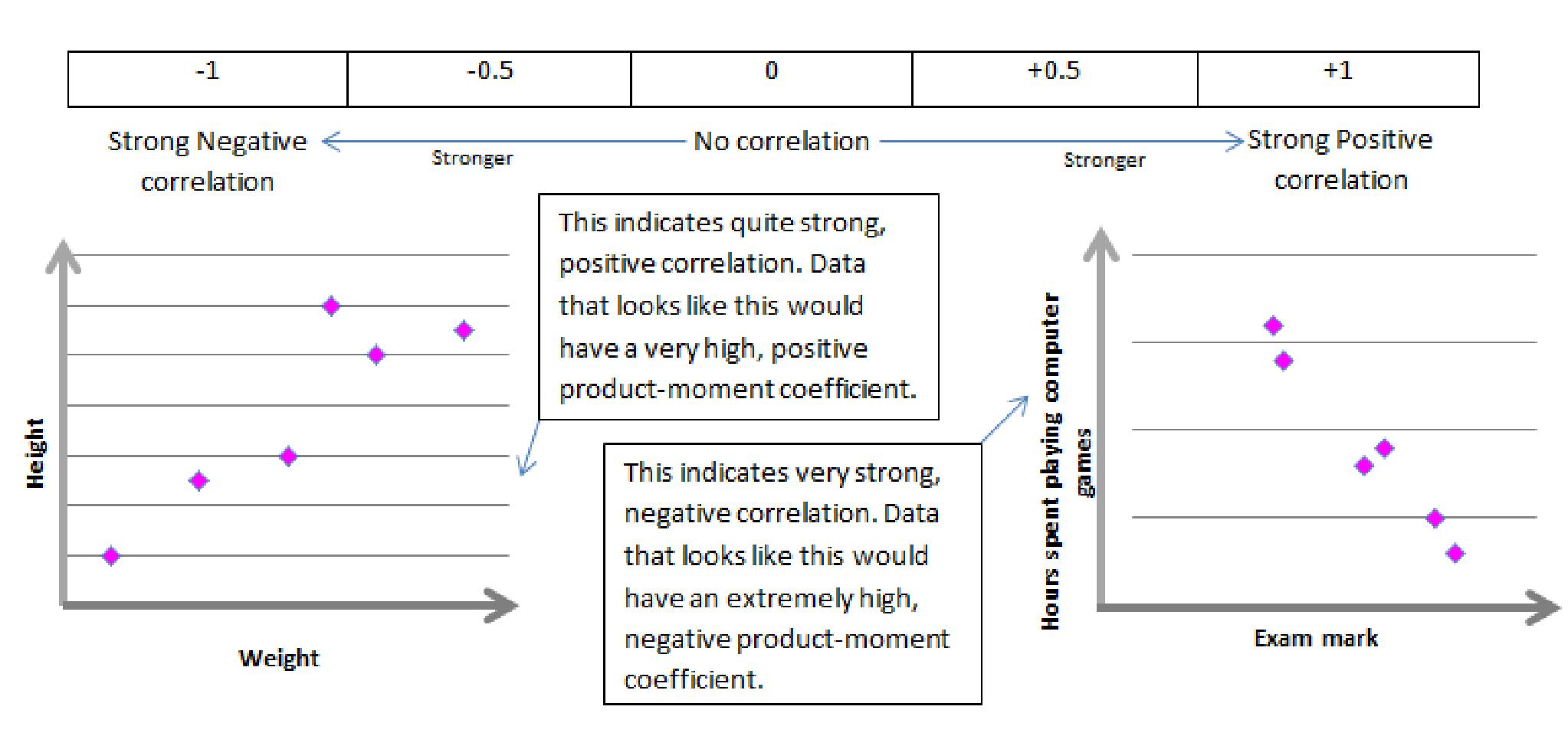1568x736 pixels.
Task: Select the -0.5 cell in the table
Action: pyautogui.click(x=489, y=79)
